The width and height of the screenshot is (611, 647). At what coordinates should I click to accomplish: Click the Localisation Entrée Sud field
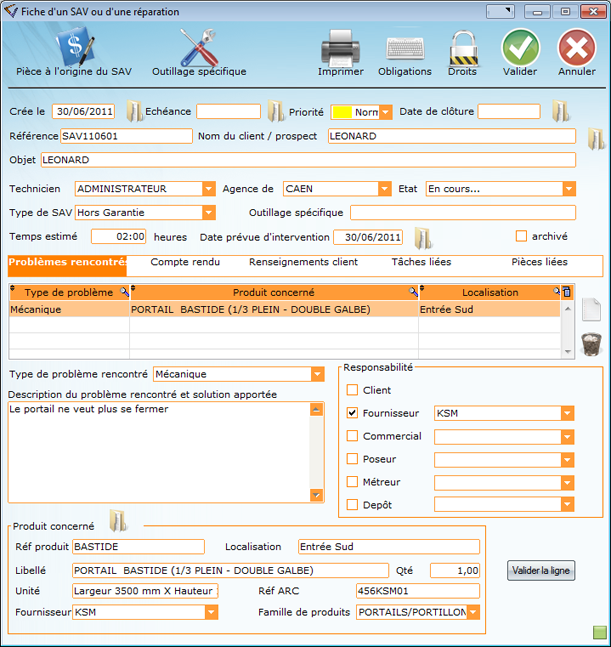tap(389, 546)
